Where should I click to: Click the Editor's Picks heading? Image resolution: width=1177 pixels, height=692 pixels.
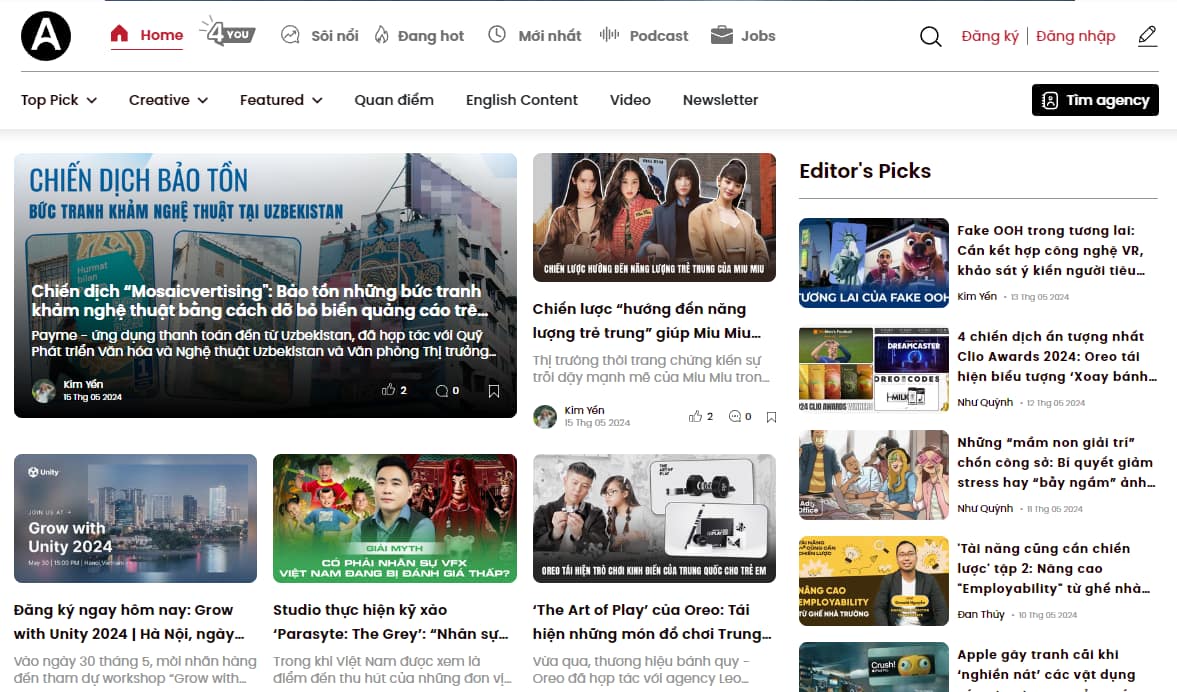pos(865,171)
